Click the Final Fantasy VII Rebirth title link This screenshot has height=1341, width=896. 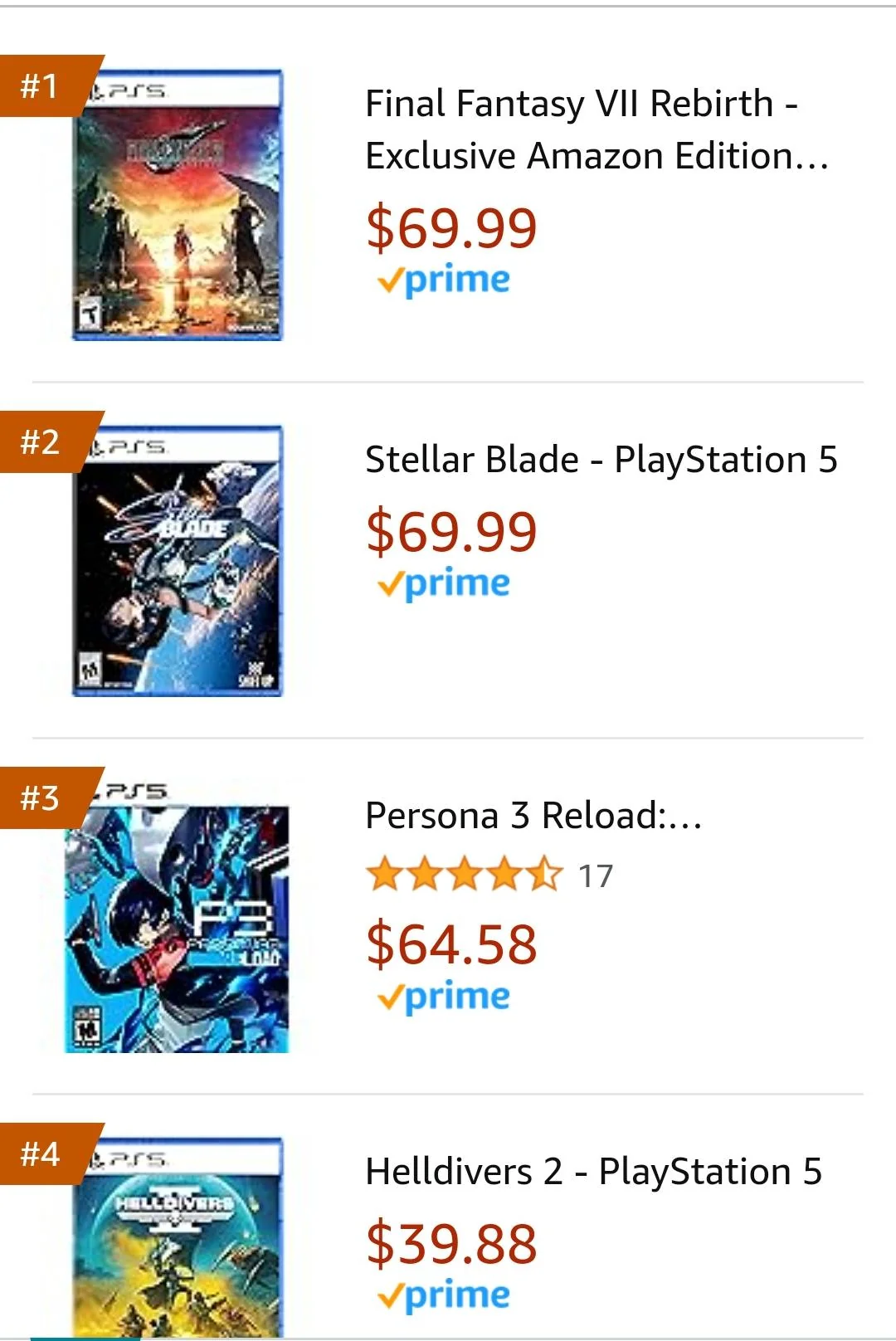pyautogui.click(x=597, y=129)
